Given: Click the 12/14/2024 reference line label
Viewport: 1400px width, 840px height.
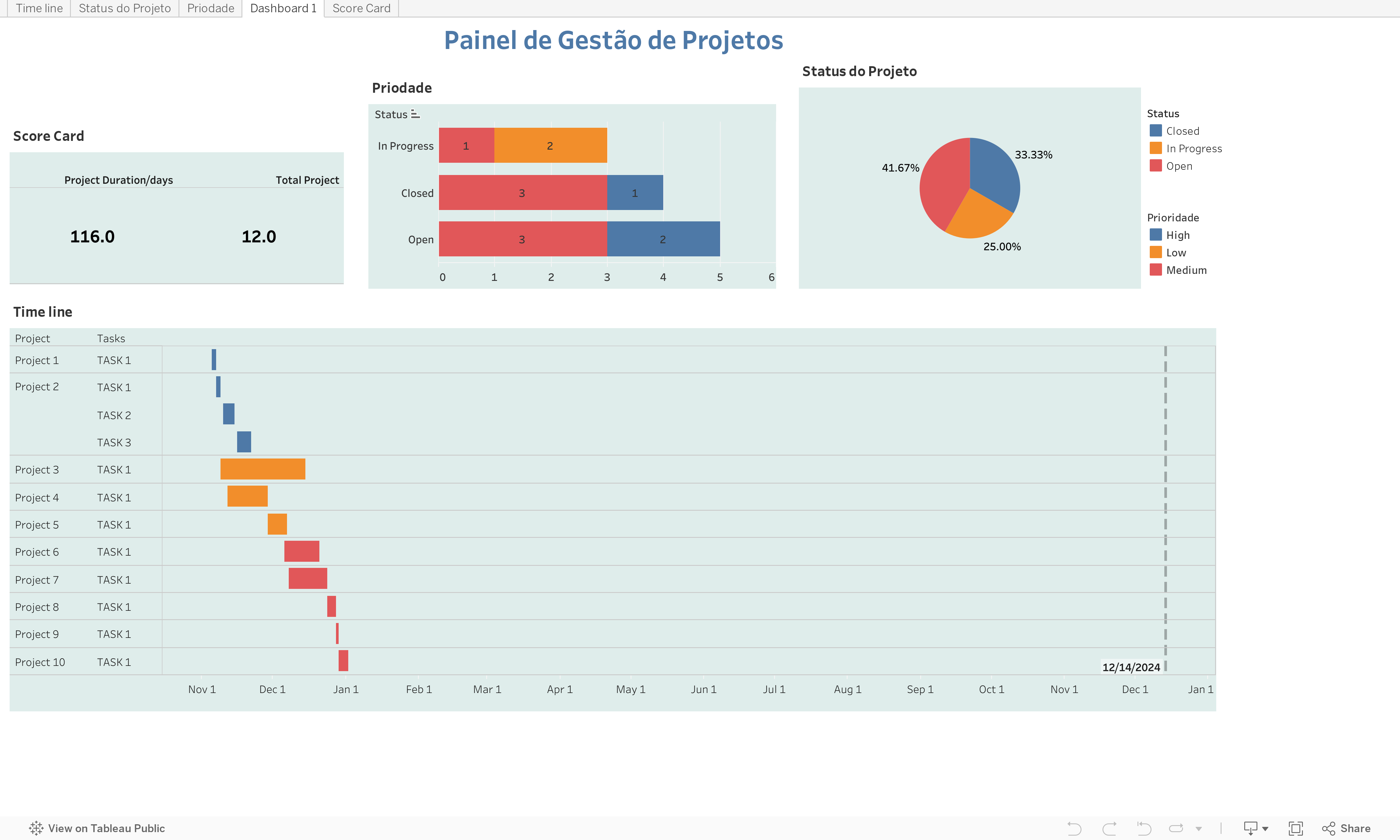Looking at the screenshot, I should point(1130,667).
